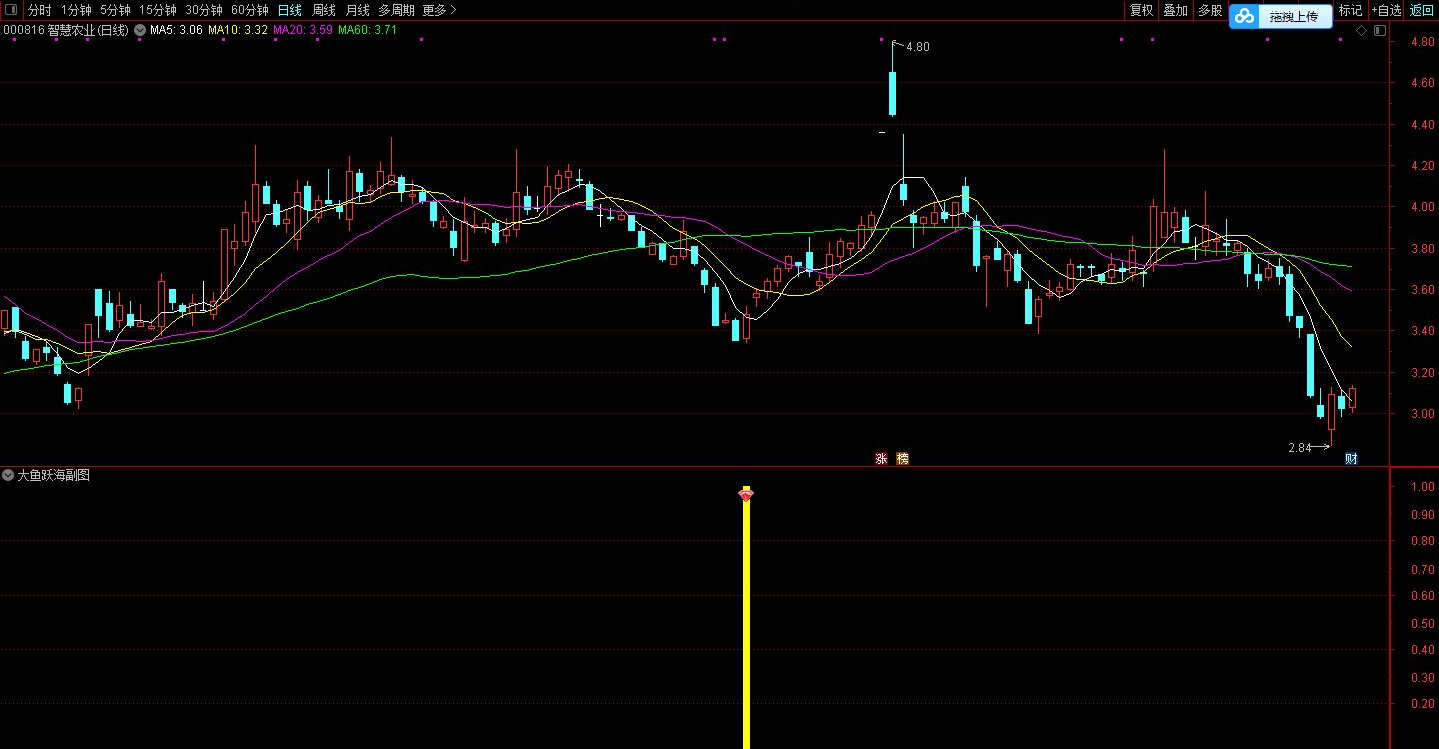Click the red signal marker atop yellow bar

[746, 494]
